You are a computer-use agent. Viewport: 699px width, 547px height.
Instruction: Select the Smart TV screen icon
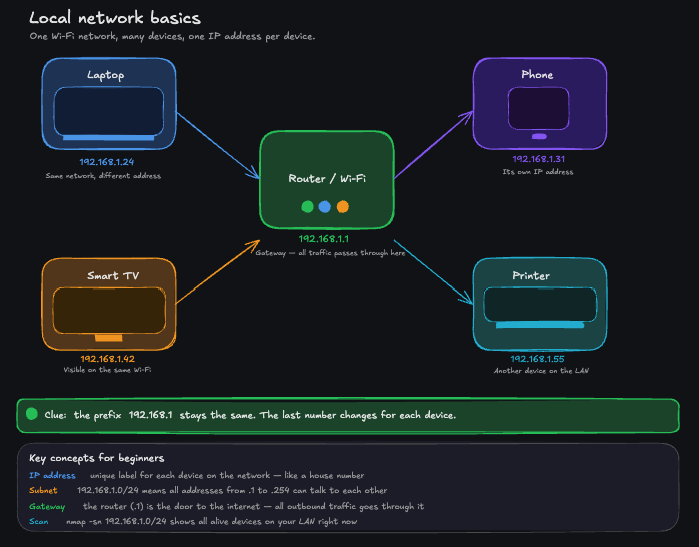(108, 312)
